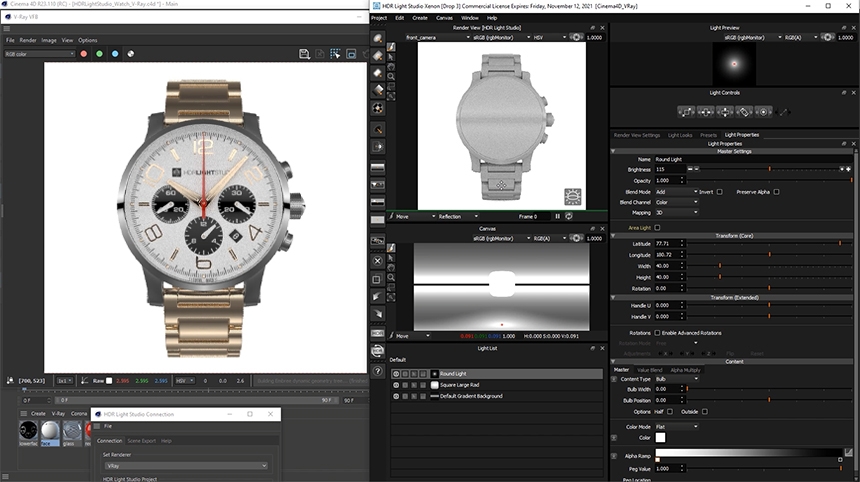
Task: Click the first Light Controls icon
Action: pyautogui.click(x=686, y=112)
